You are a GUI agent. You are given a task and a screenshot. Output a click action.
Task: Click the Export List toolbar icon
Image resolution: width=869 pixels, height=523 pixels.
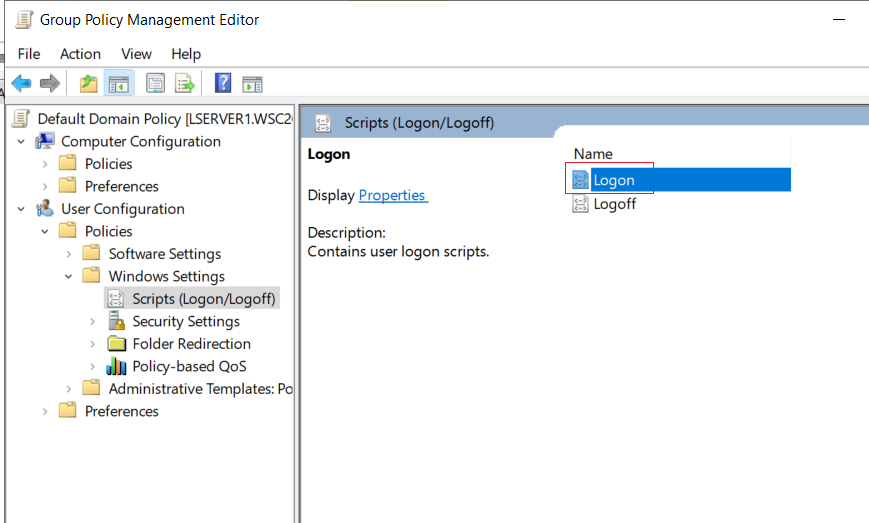185,84
